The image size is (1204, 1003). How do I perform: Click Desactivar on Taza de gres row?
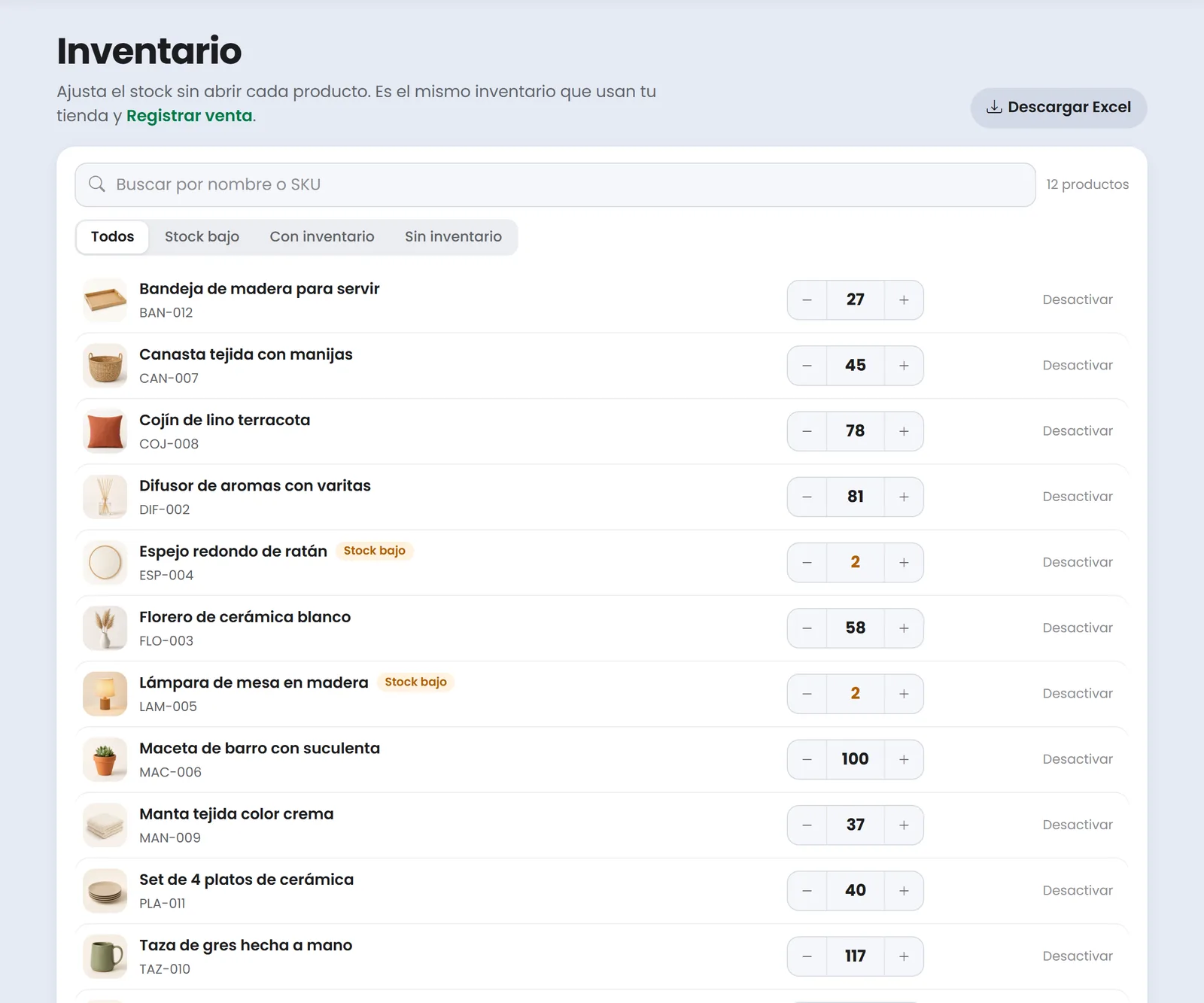tap(1078, 956)
